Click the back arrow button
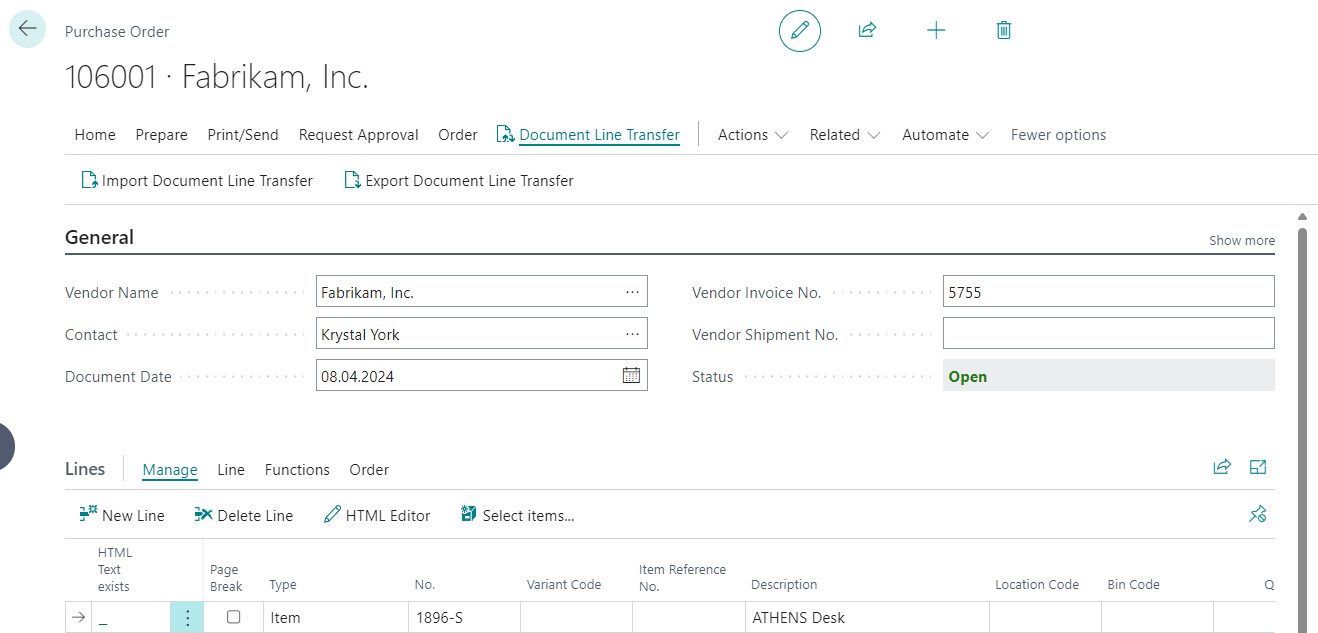This screenshot has width=1318, height=633. tap(27, 29)
